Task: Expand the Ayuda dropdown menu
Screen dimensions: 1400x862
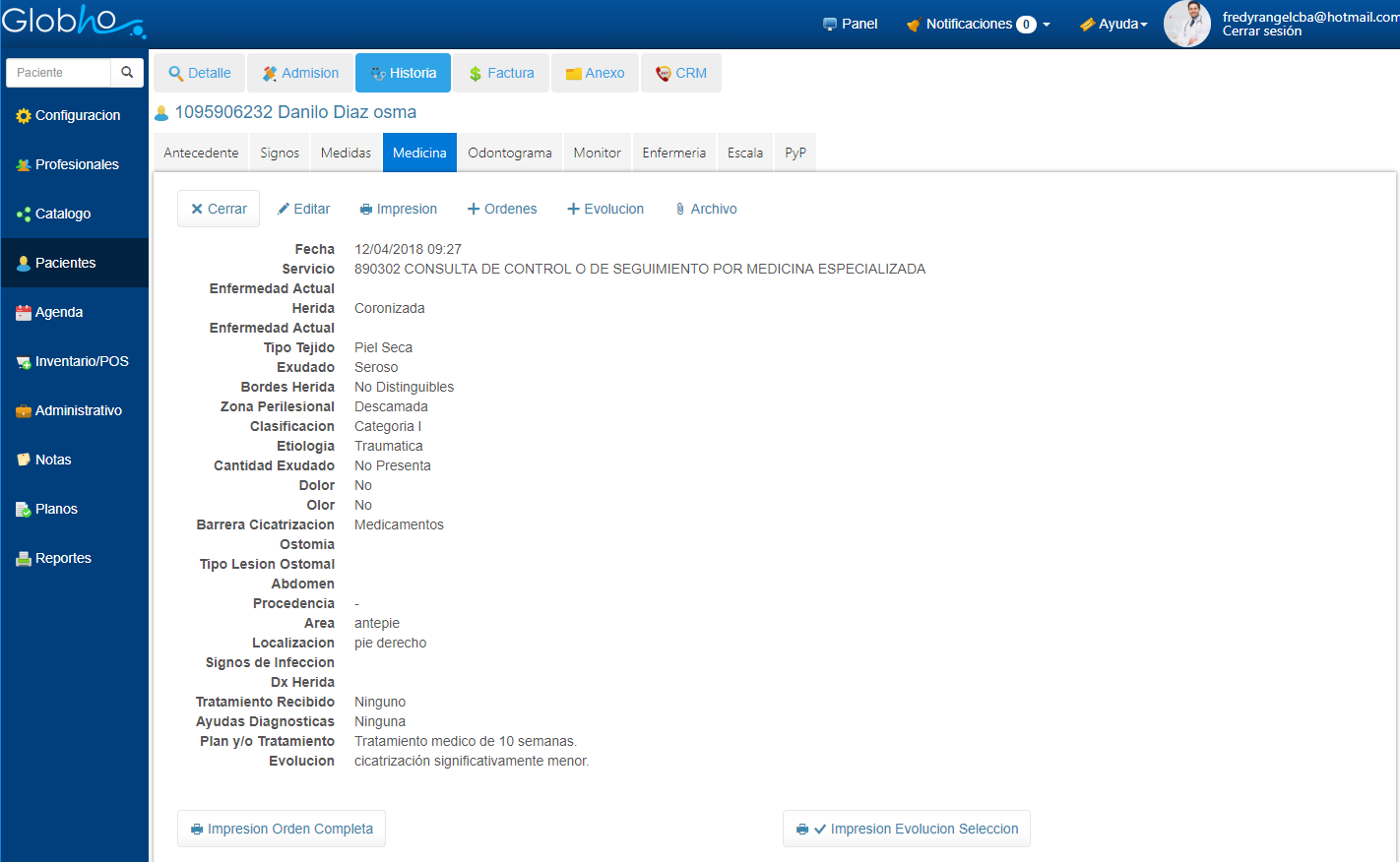Action: (1114, 24)
